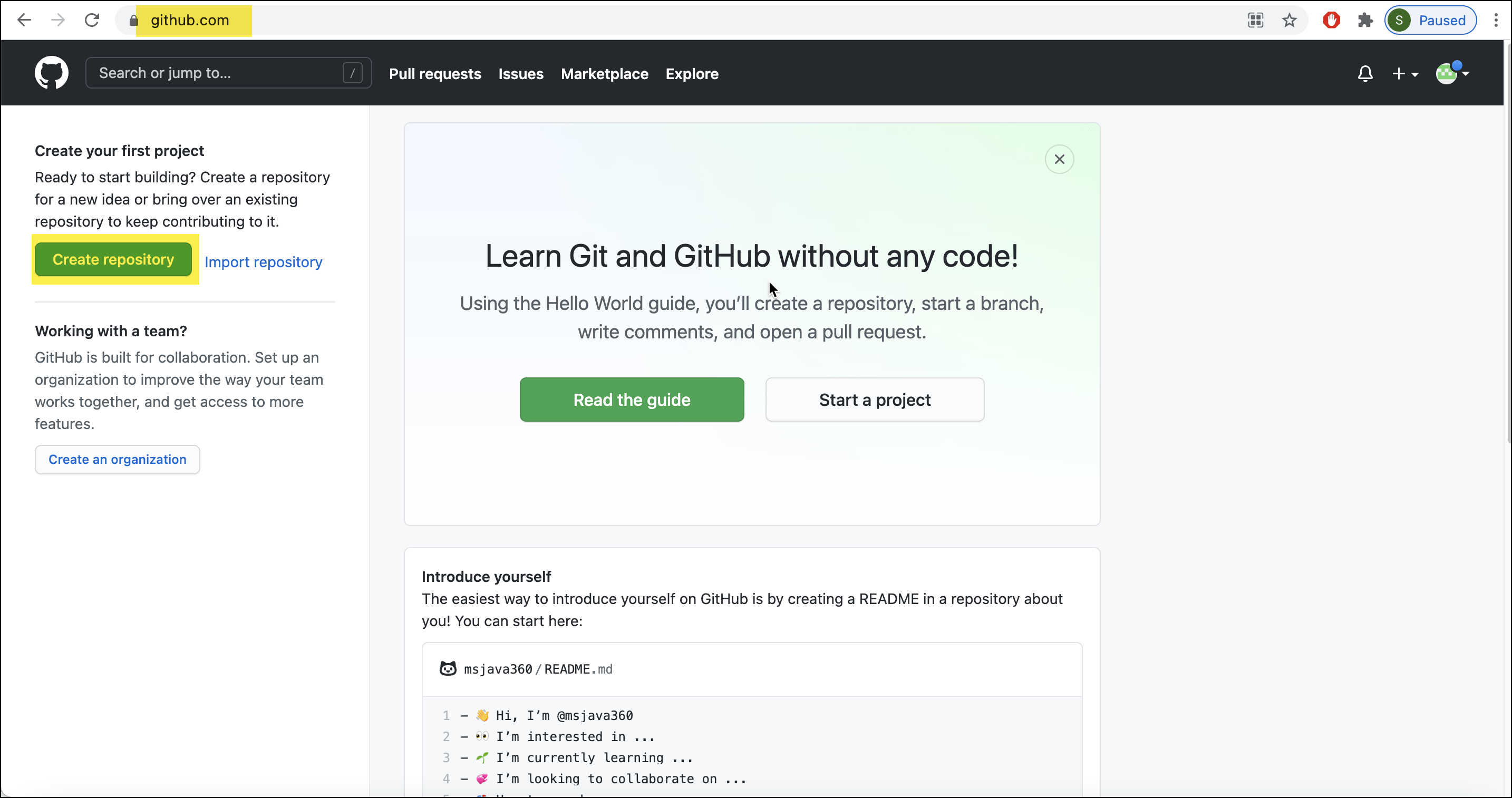1512x798 pixels.
Task: Open Explore in the navigation bar
Action: pos(692,74)
